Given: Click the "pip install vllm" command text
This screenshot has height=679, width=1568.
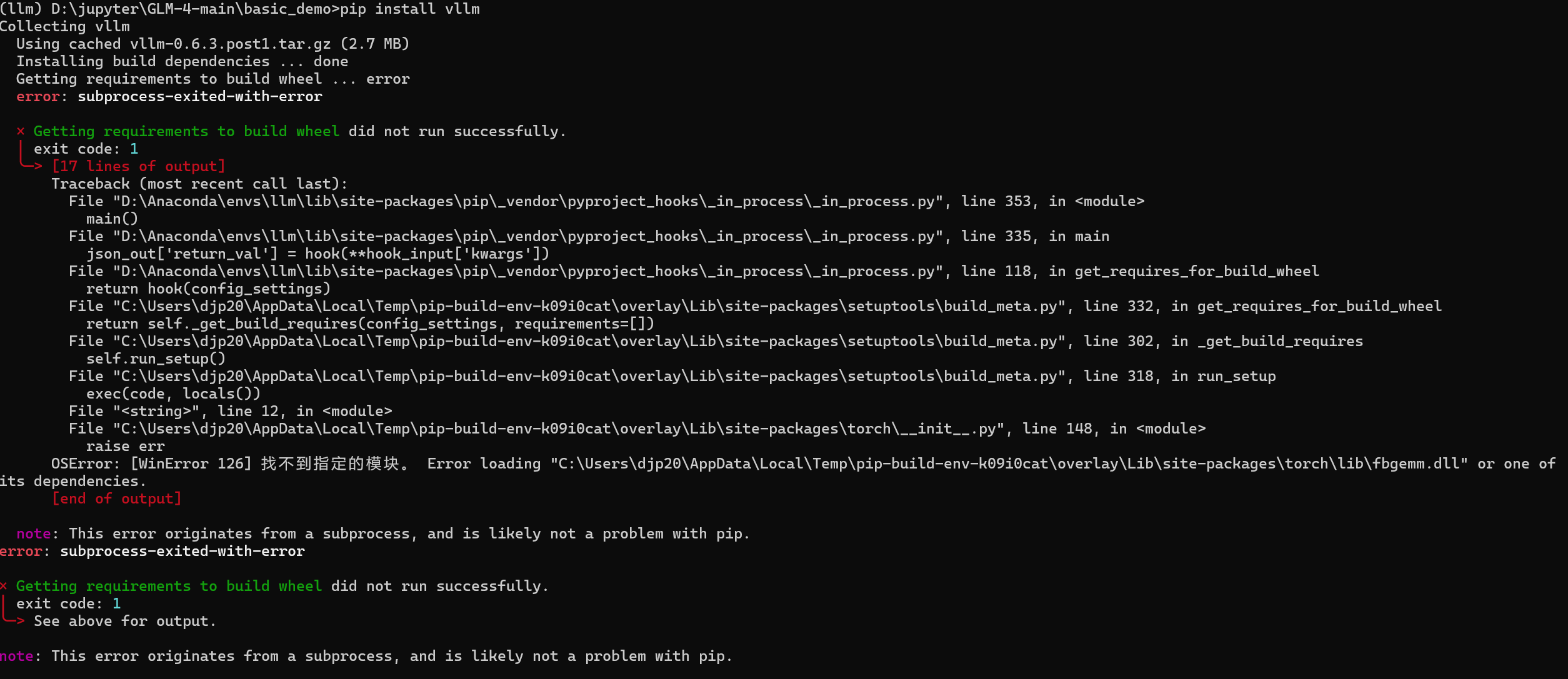Looking at the screenshot, I should click(410, 9).
